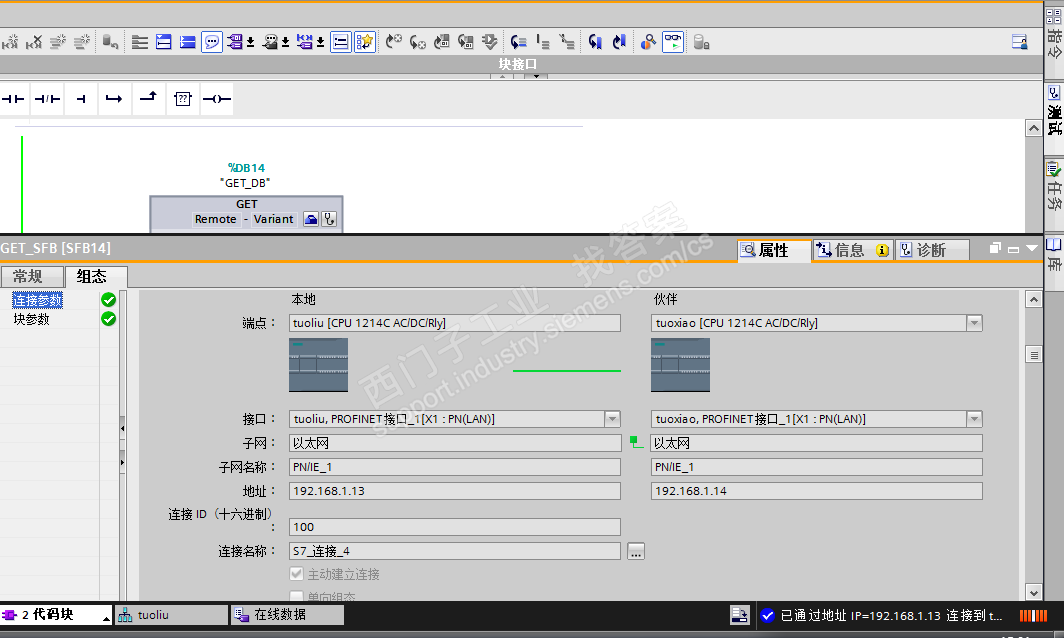
Task: Insert an output coil element
Action: [x=217, y=99]
